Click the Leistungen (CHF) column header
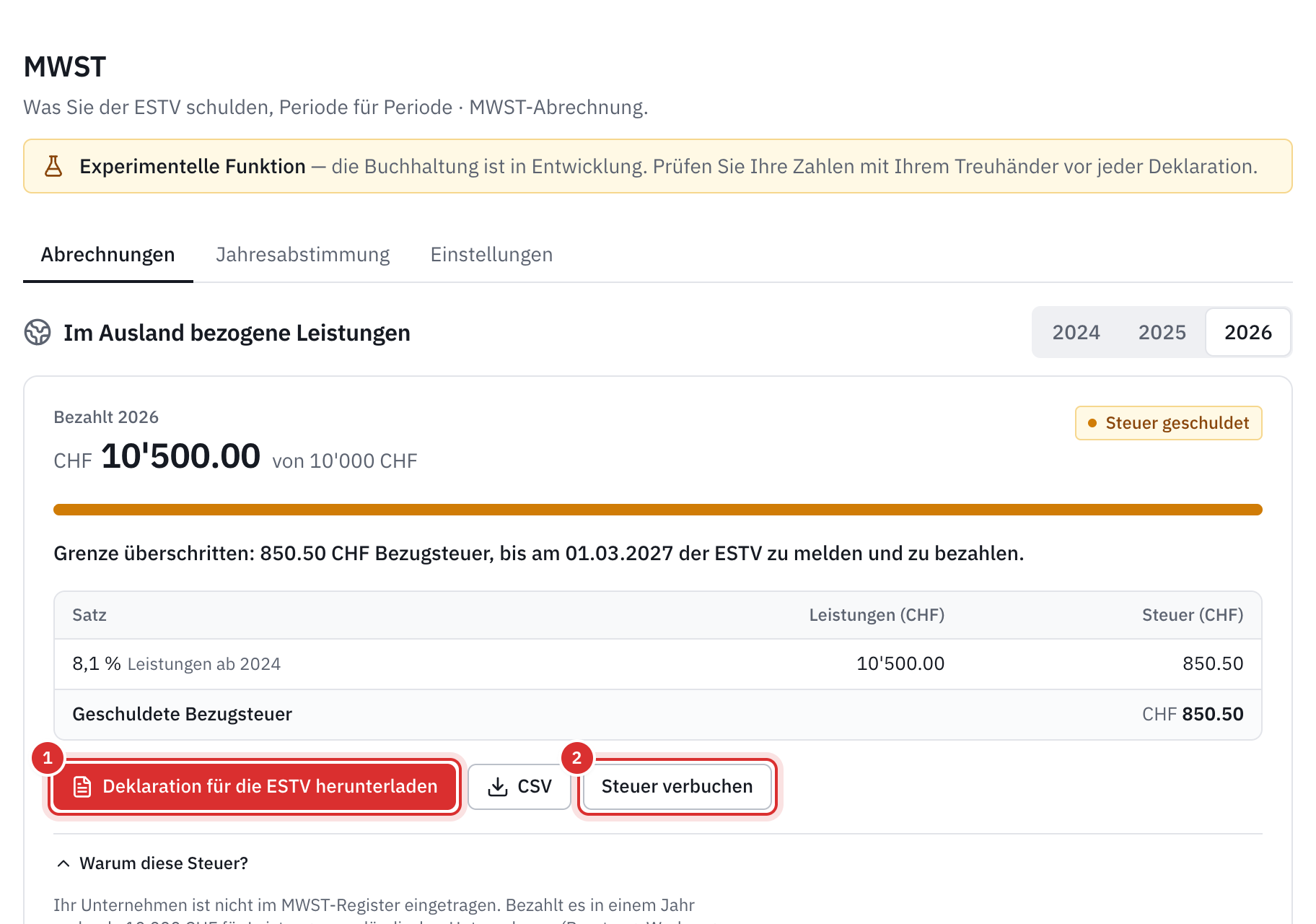Image resolution: width=1316 pixels, height=924 pixels. (877, 615)
